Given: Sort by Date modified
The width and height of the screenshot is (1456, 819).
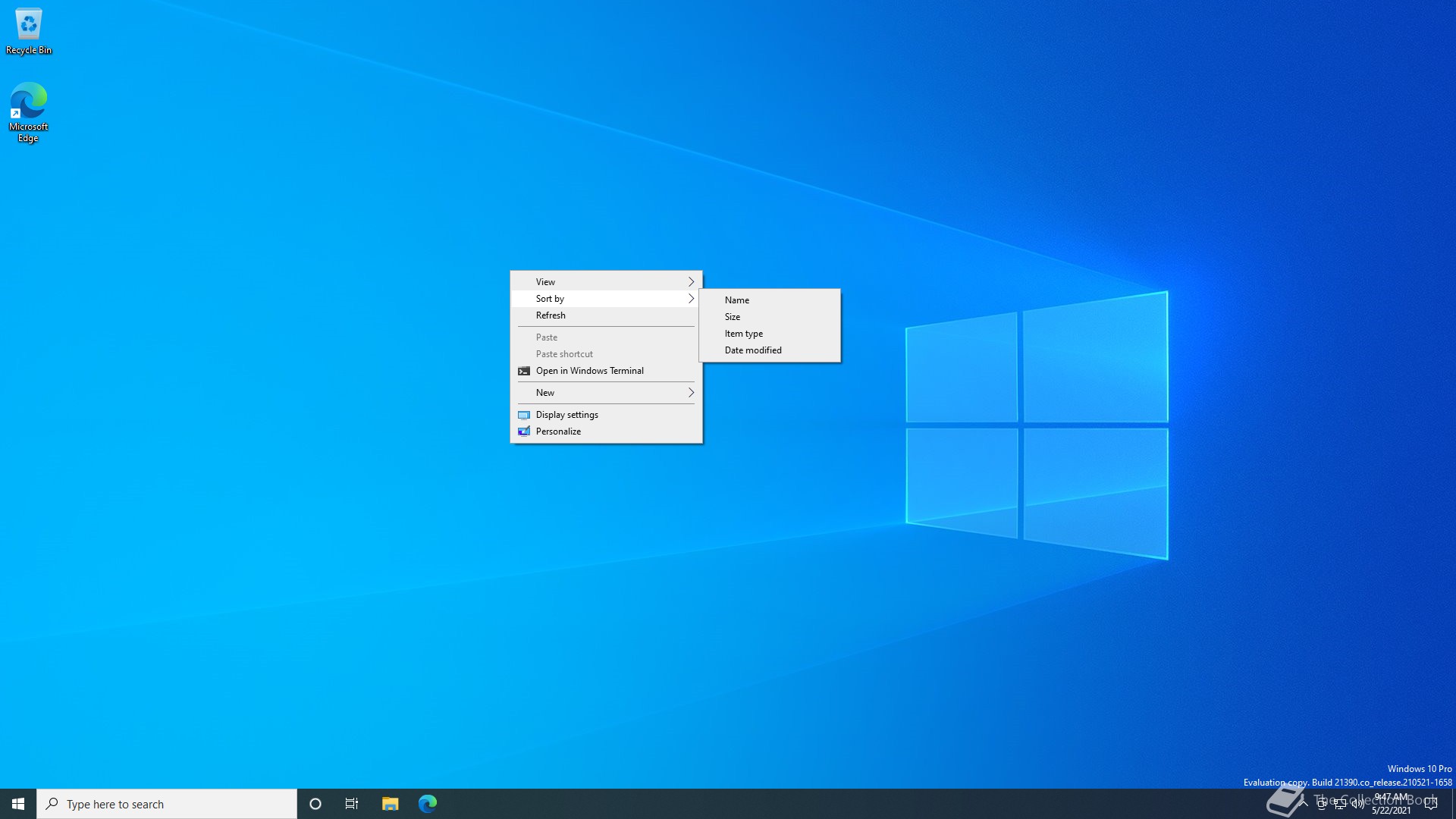Looking at the screenshot, I should 752,350.
